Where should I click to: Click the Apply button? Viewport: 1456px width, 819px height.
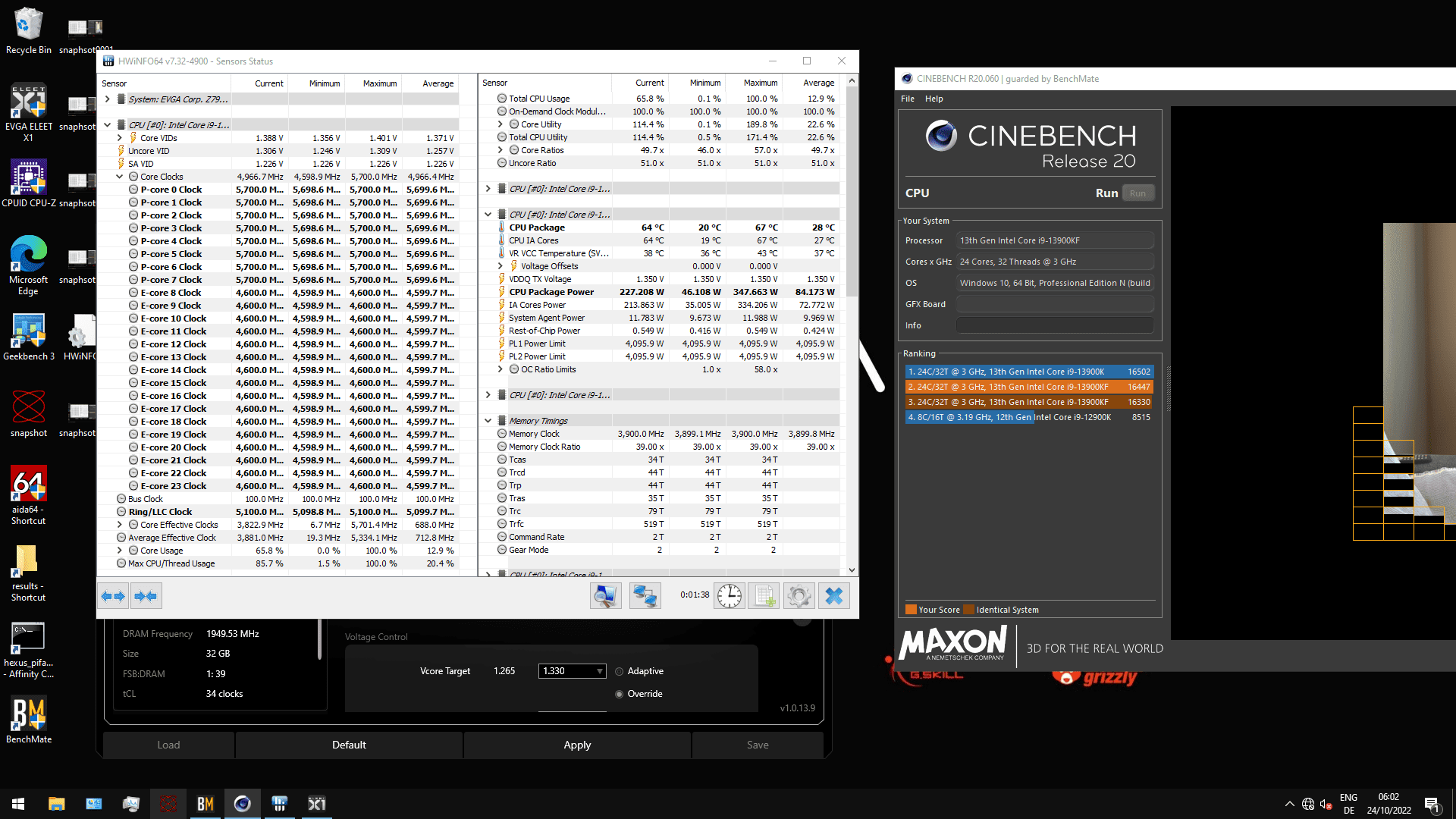pos(576,745)
